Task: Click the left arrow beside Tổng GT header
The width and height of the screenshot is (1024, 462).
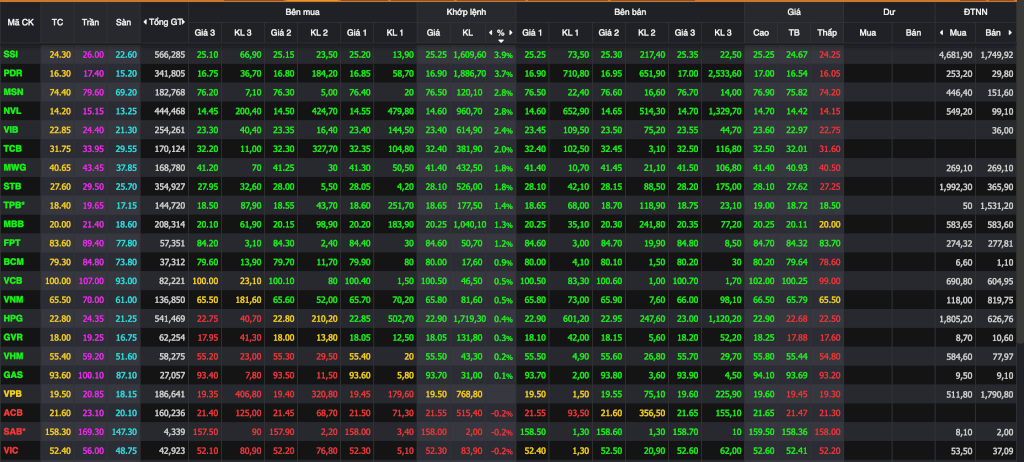Action: point(144,22)
